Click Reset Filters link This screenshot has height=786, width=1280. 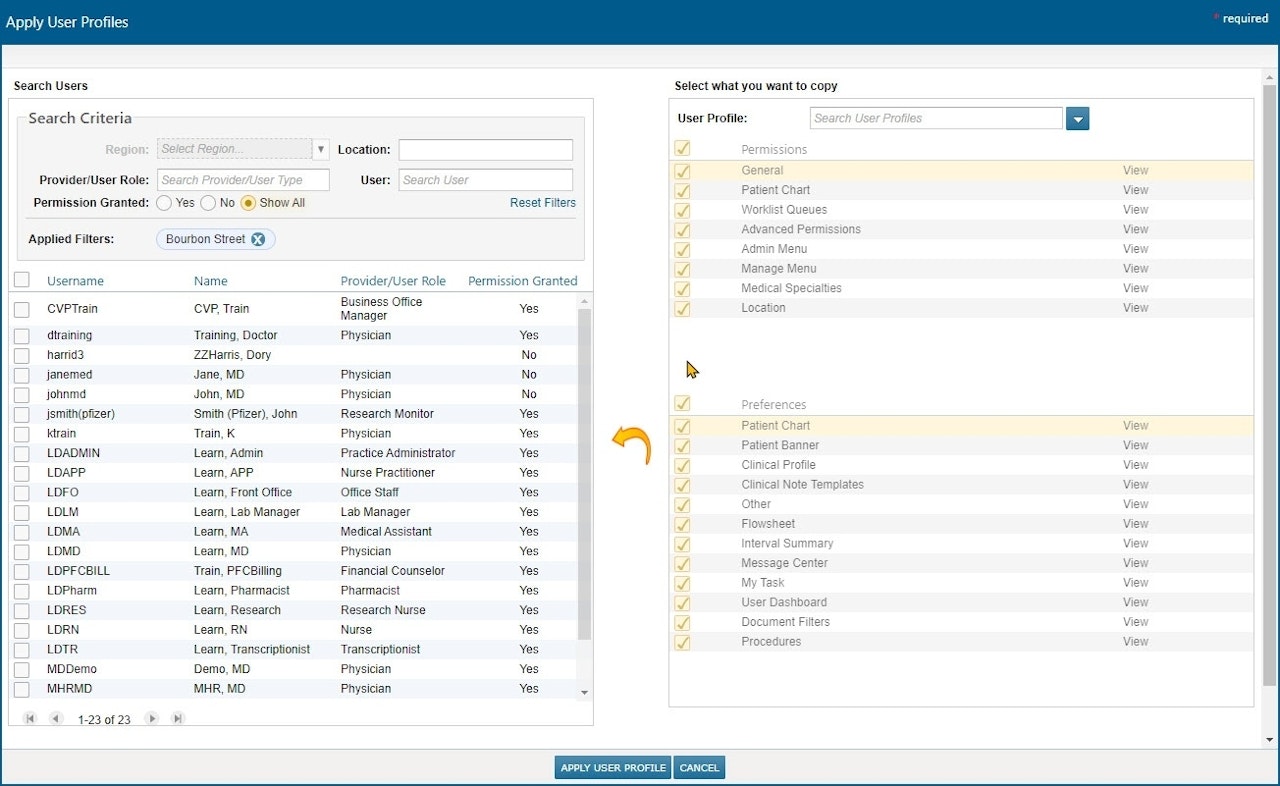(x=542, y=203)
